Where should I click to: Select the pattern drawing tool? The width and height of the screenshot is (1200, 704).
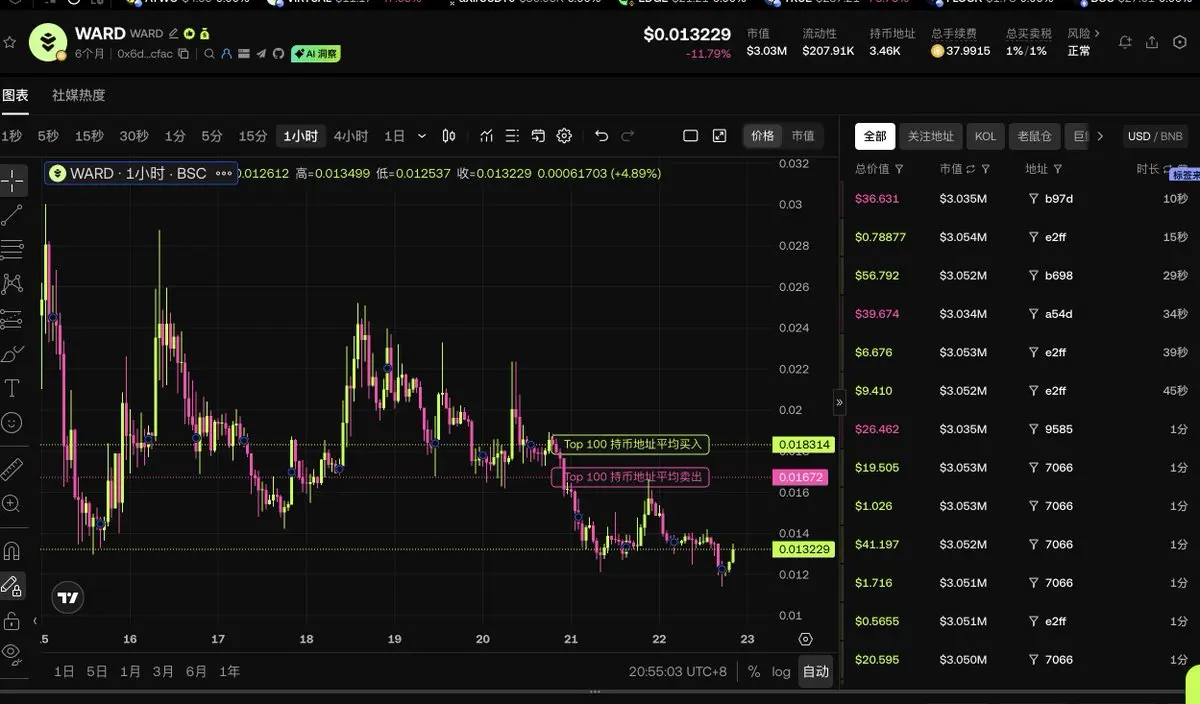(12, 284)
